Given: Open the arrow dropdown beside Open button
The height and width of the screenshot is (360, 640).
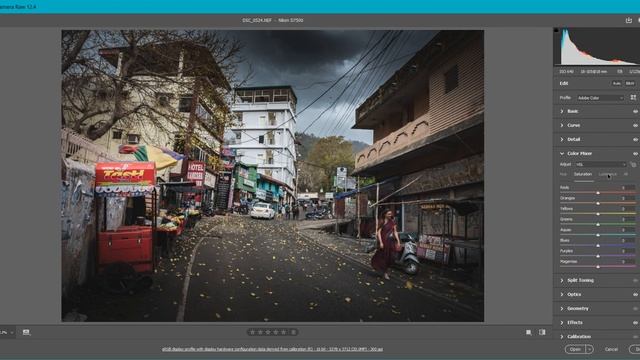Looking at the screenshot, I should point(589,349).
